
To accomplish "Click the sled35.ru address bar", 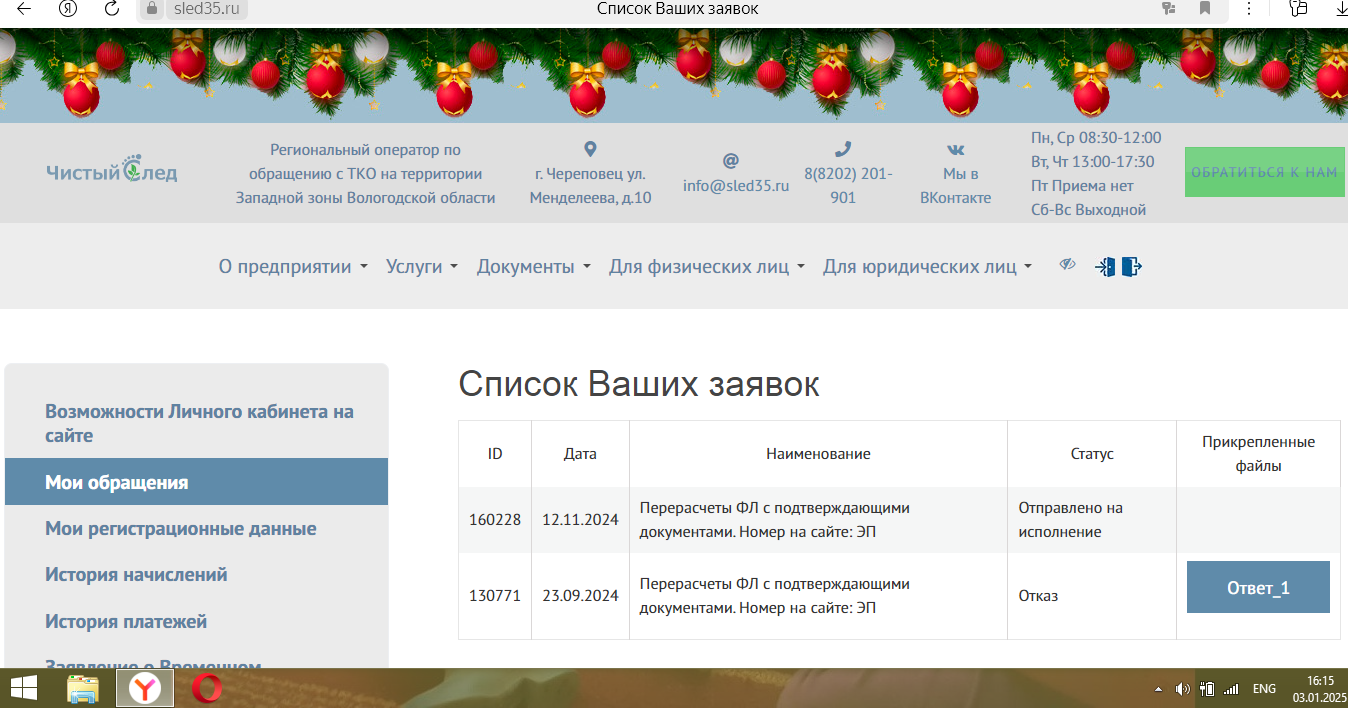I will point(205,9).
